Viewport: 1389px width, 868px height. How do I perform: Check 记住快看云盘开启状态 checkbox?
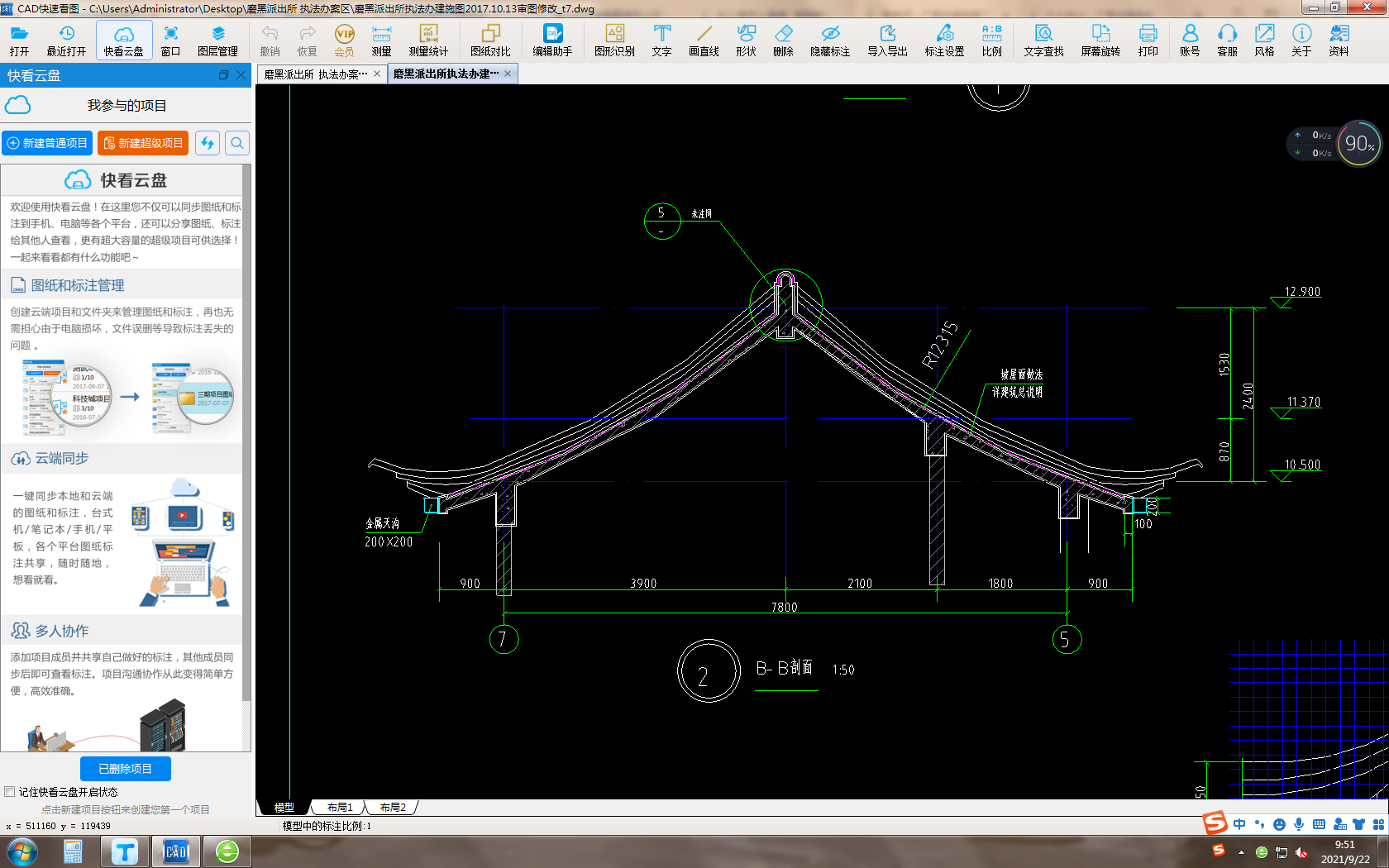tap(10, 792)
